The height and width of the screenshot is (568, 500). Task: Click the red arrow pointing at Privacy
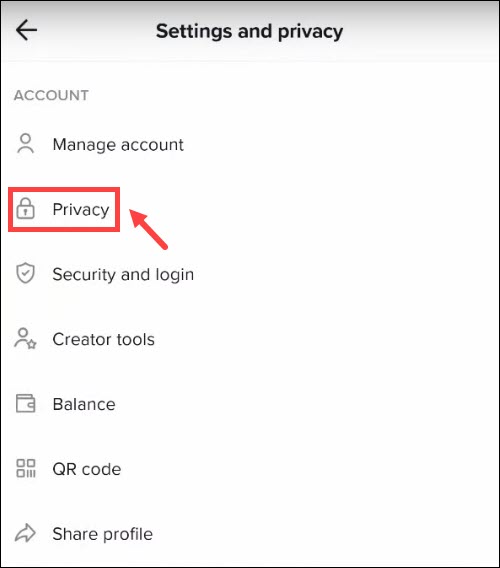pos(148,229)
